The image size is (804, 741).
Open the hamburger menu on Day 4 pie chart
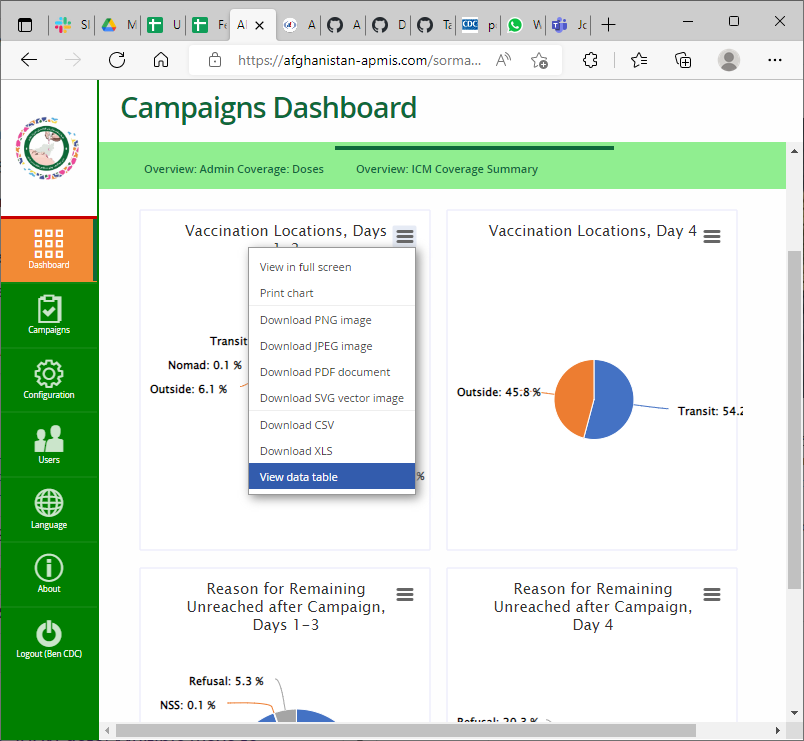click(711, 236)
